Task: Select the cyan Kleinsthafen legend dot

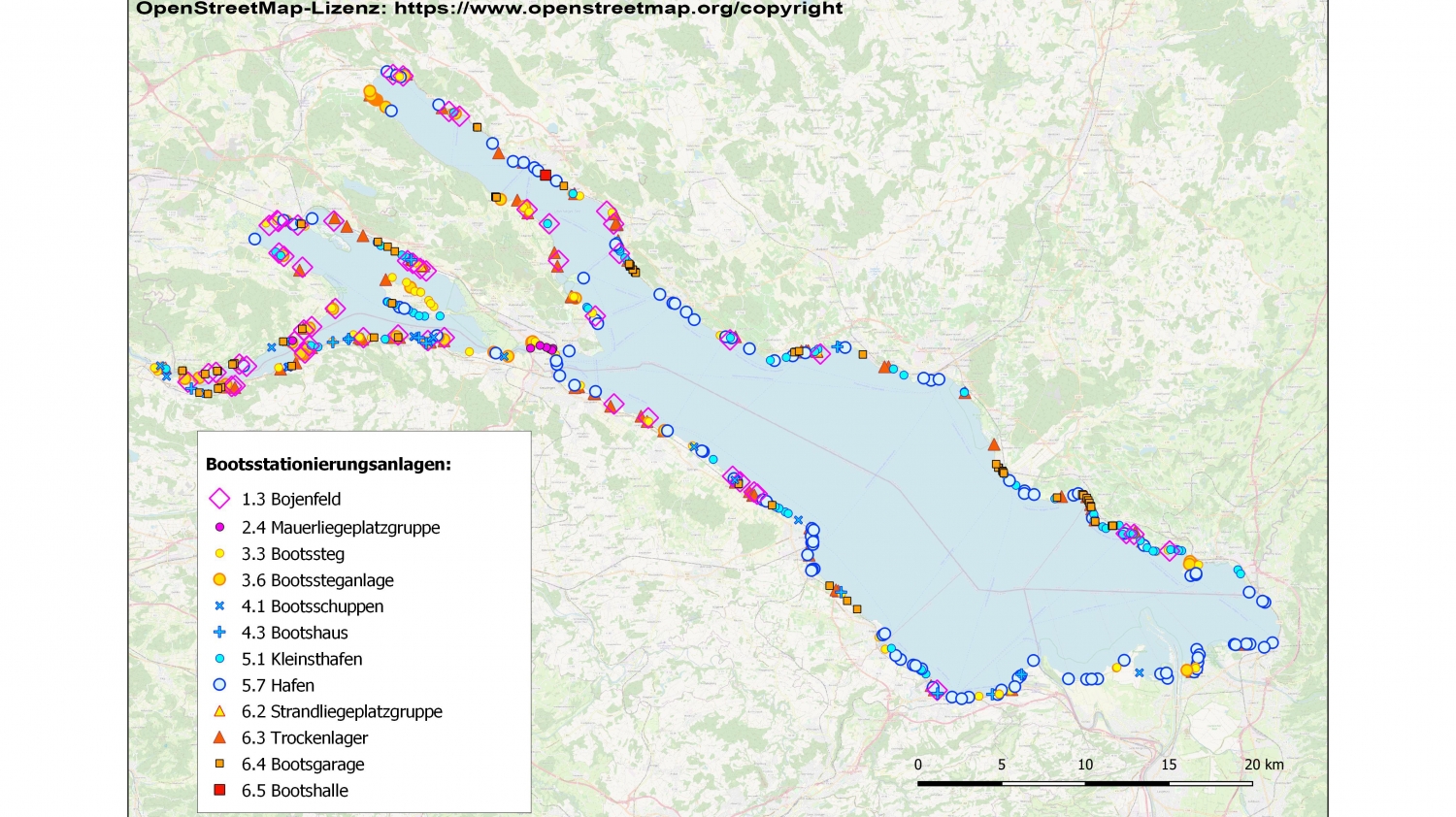Action: (x=219, y=658)
